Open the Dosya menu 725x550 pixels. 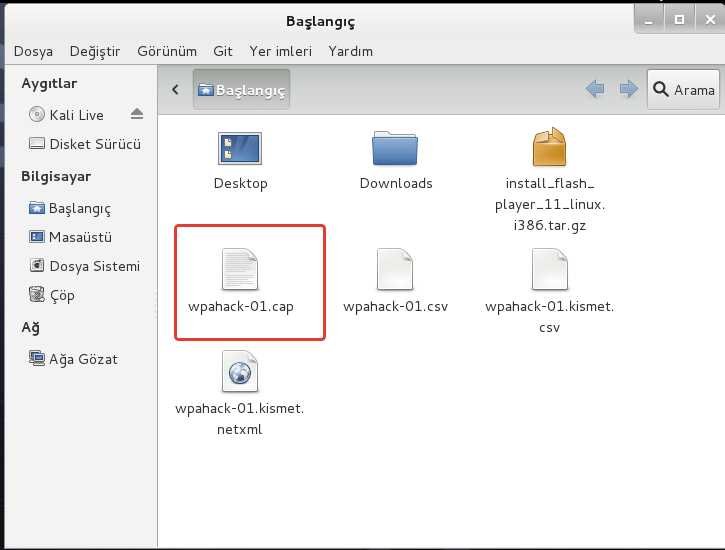33,51
